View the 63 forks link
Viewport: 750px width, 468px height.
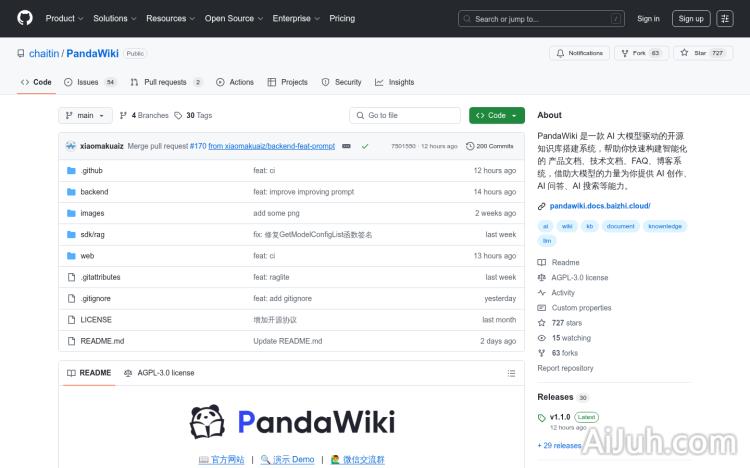(x=558, y=353)
